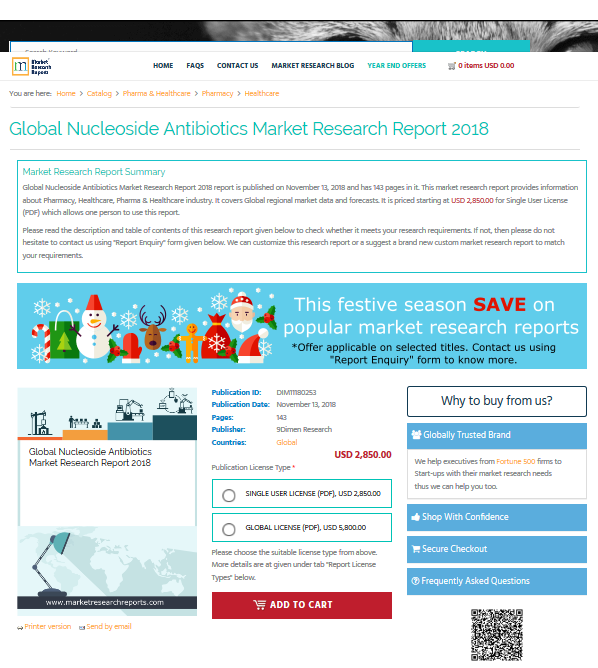Select Single User License (PDF) radio button
Viewport: 598px width, 668px height.
tap(229, 495)
